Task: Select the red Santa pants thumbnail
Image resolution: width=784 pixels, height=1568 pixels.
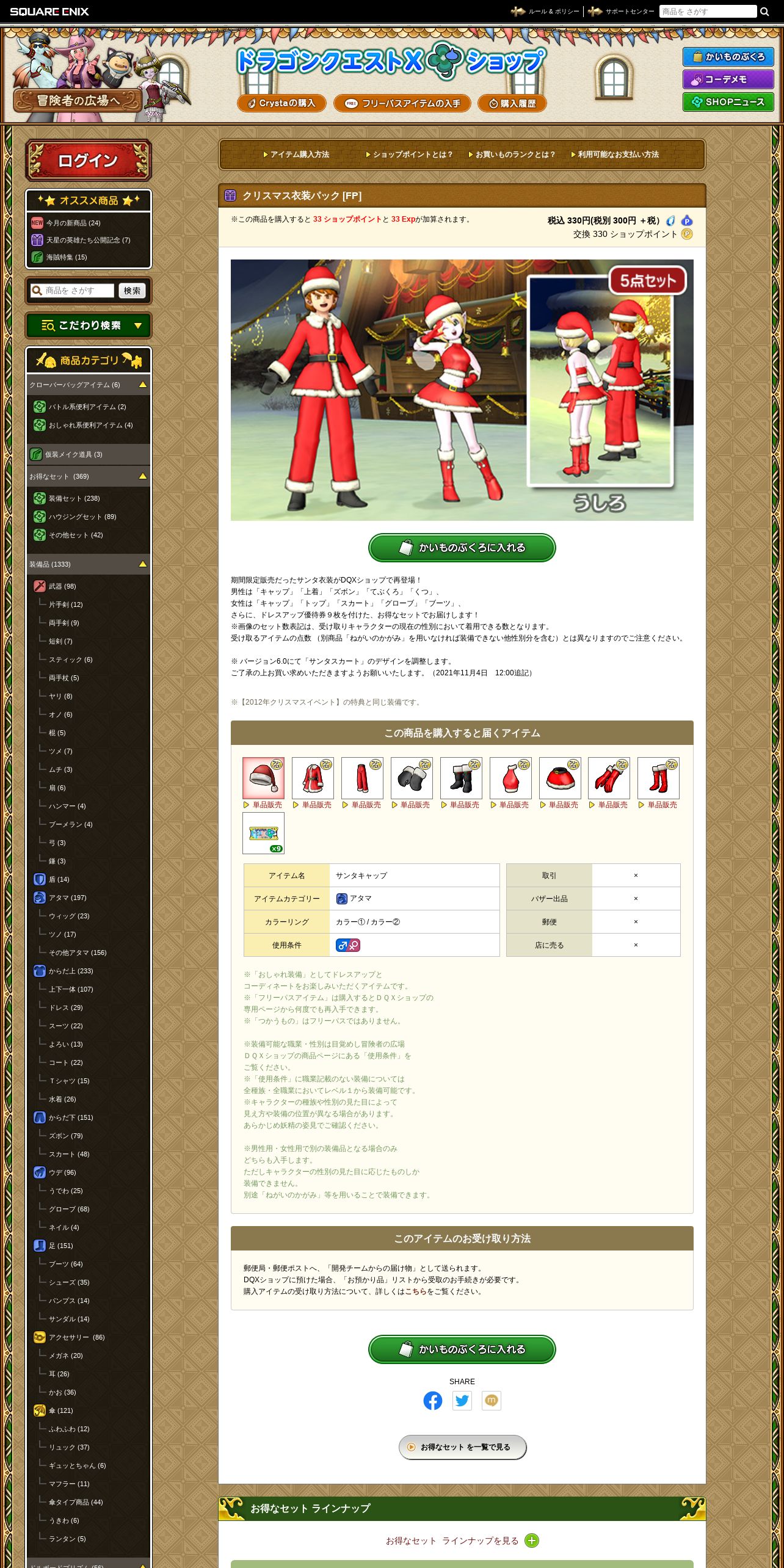Action: pyautogui.click(x=362, y=778)
